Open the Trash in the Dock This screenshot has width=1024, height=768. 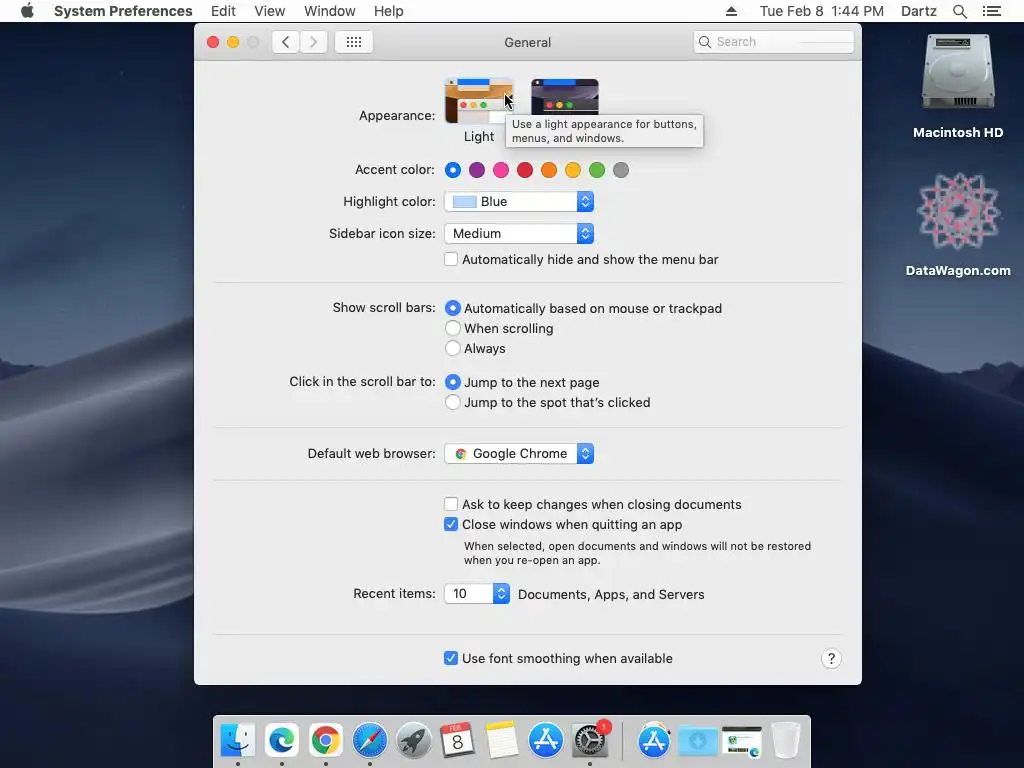pyautogui.click(x=785, y=740)
